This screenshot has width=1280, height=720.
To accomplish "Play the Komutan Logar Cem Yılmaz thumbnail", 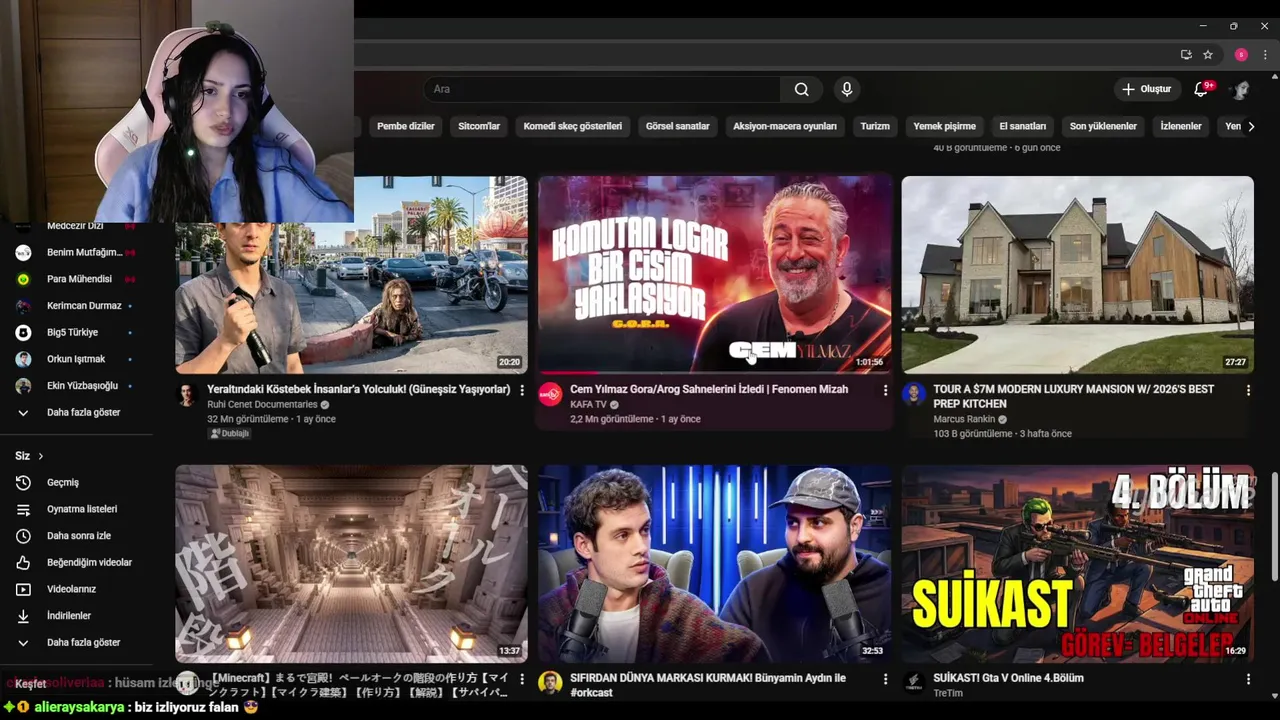I will click(715, 274).
